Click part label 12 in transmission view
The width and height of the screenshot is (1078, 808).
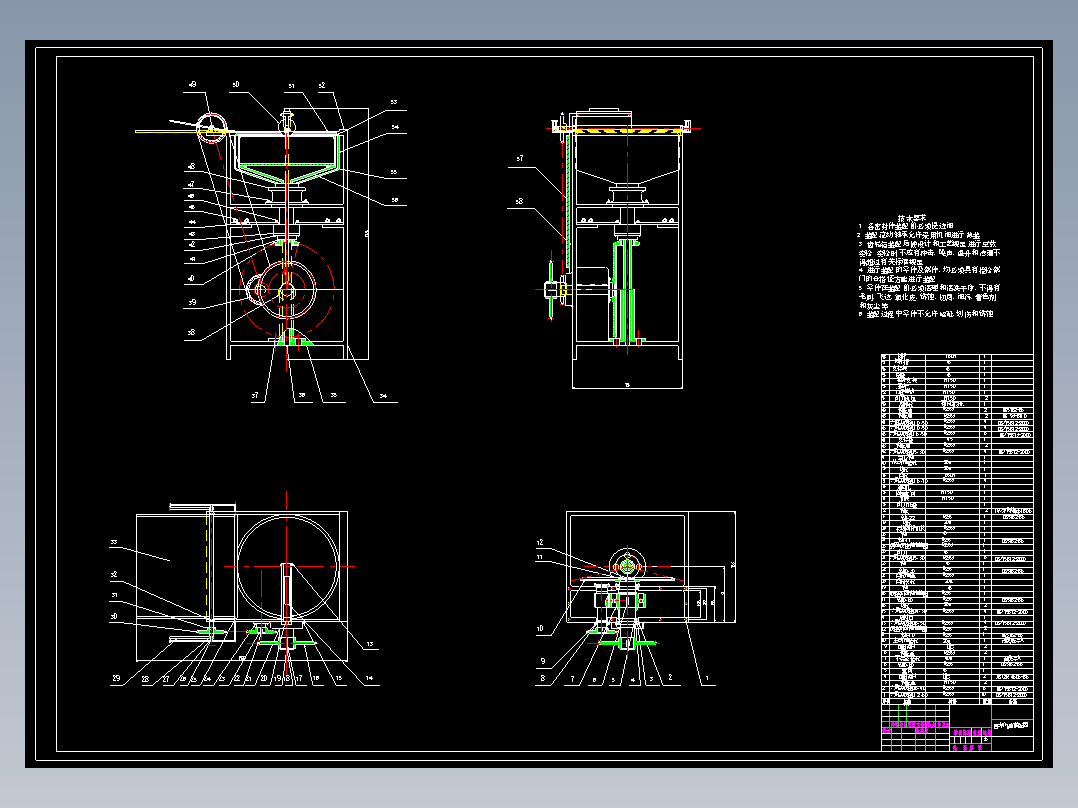coord(540,543)
